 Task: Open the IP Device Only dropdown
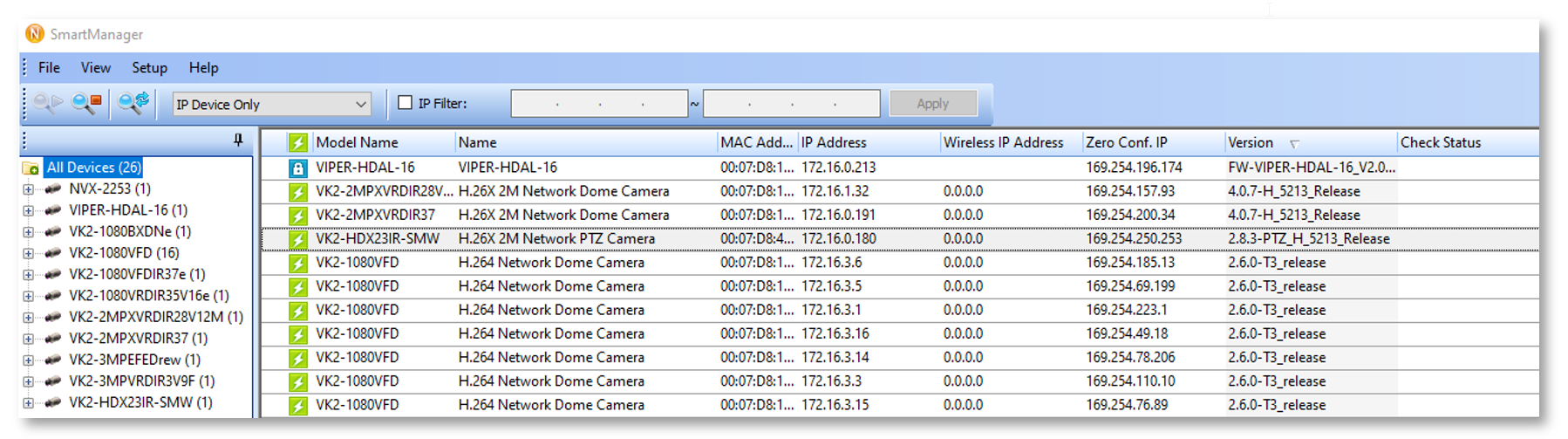coord(271,104)
